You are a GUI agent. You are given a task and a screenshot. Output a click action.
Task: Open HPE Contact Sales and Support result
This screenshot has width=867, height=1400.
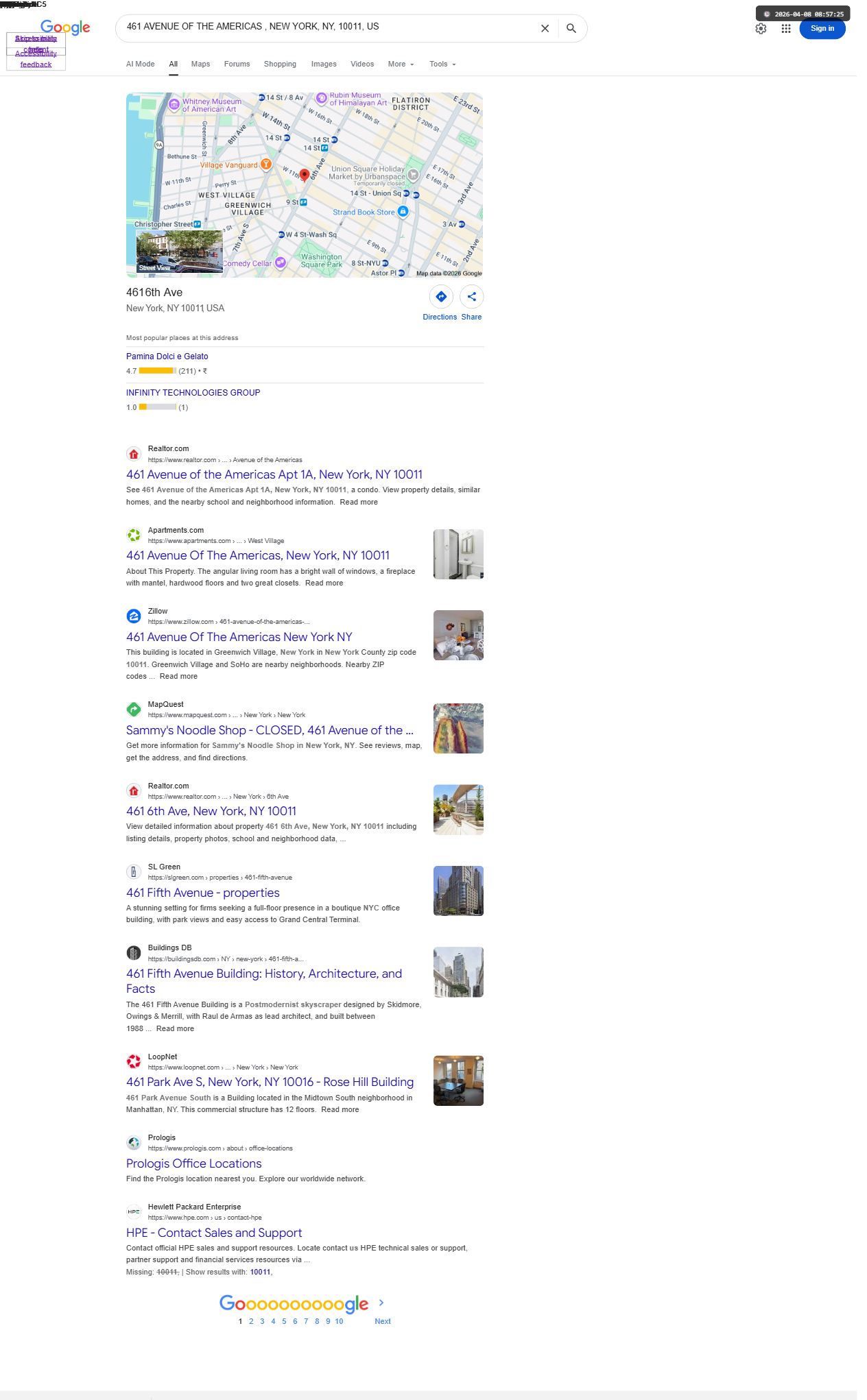click(214, 1233)
